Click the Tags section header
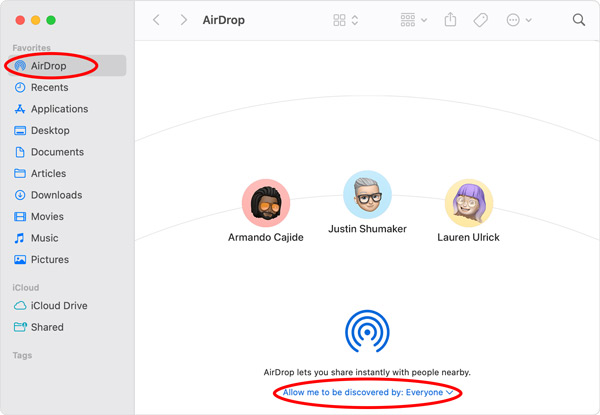The width and height of the screenshot is (600, 415). (22, 355)
